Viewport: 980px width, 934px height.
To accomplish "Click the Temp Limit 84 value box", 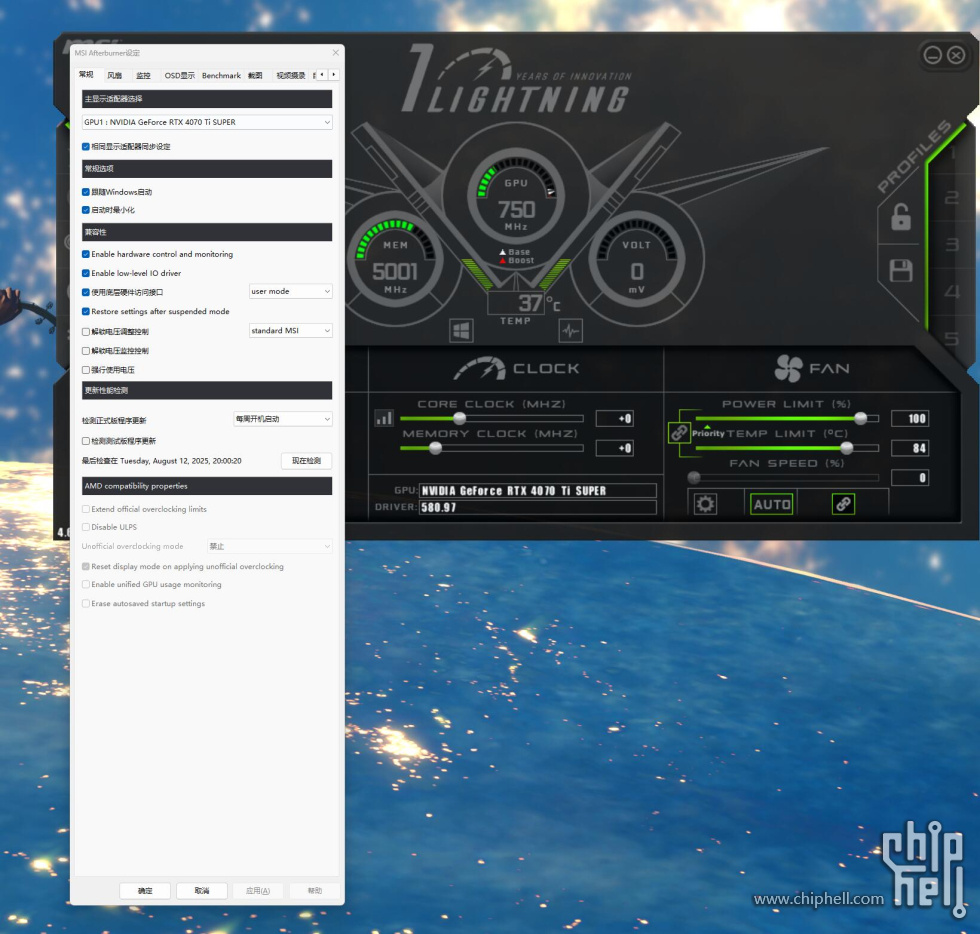I will 910,448.
